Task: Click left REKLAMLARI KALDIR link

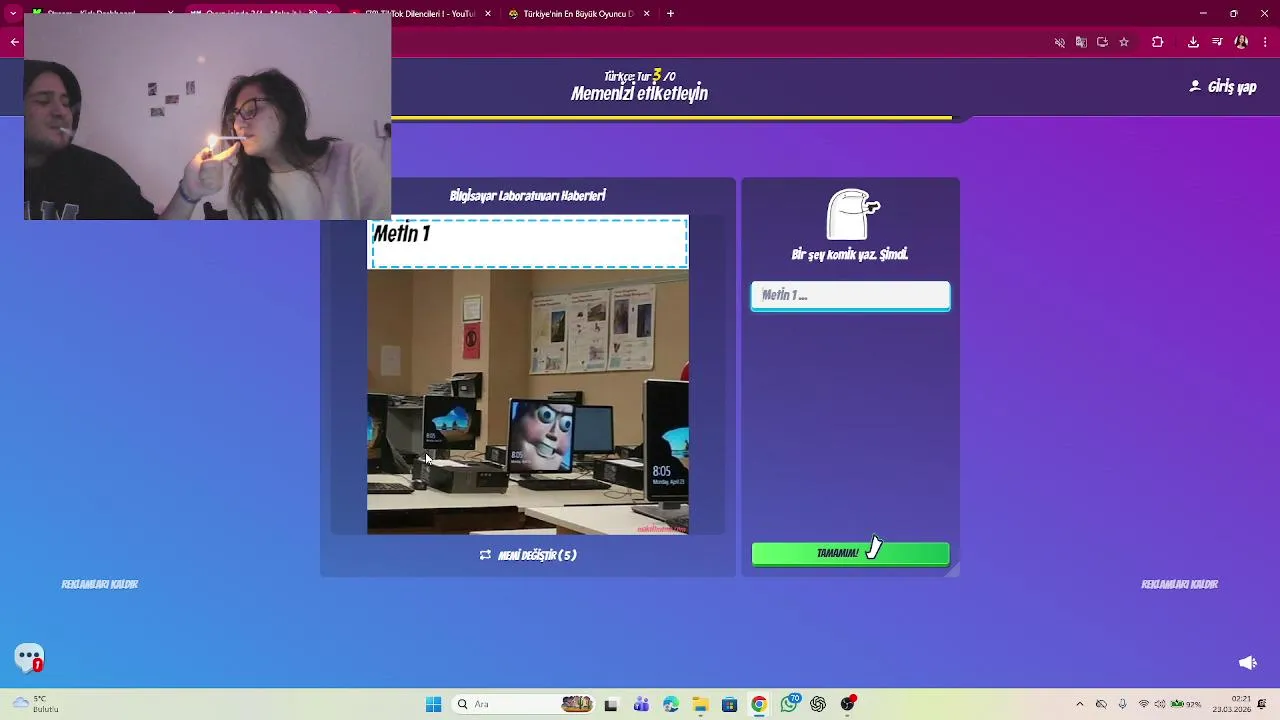Action: (100, 584)
